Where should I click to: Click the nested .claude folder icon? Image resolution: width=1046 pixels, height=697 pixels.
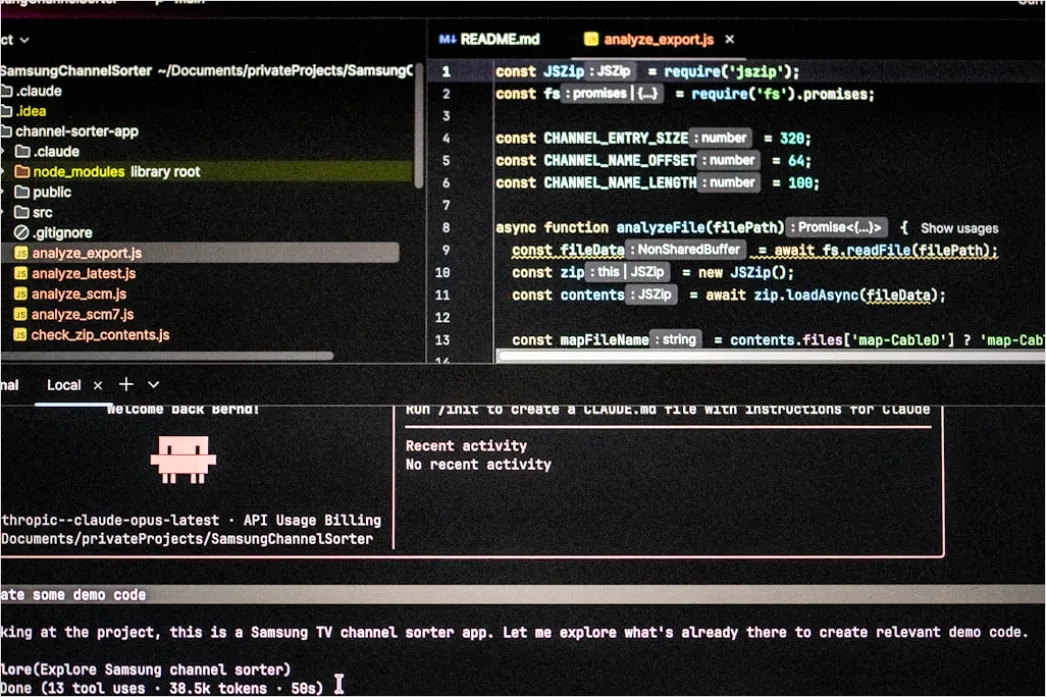click(x=22, y=151)
